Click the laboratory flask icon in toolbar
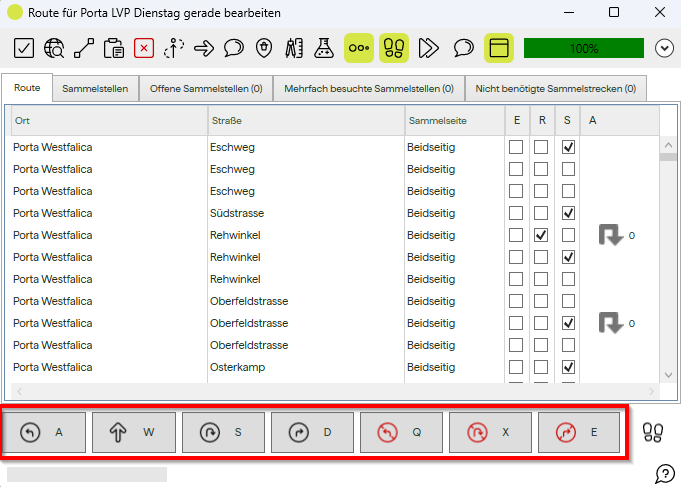The image size is (681, 487). point(323,47)
